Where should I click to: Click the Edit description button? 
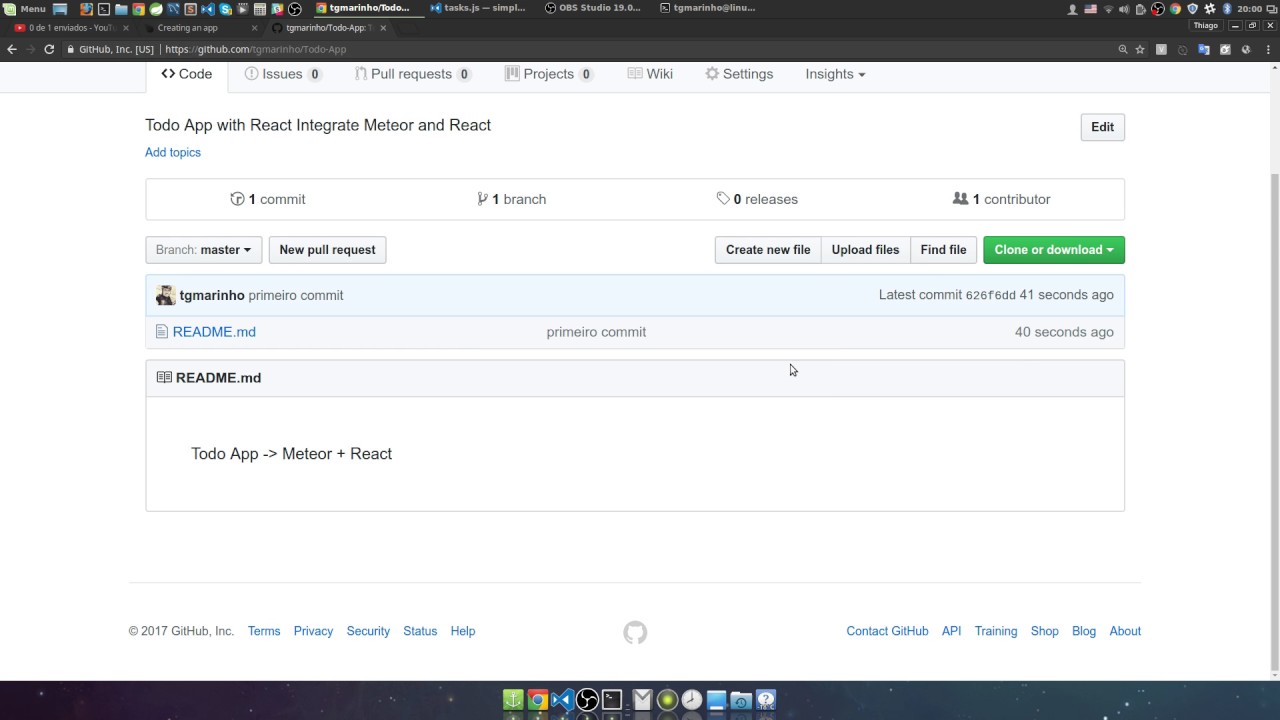tap(1102, 127)
